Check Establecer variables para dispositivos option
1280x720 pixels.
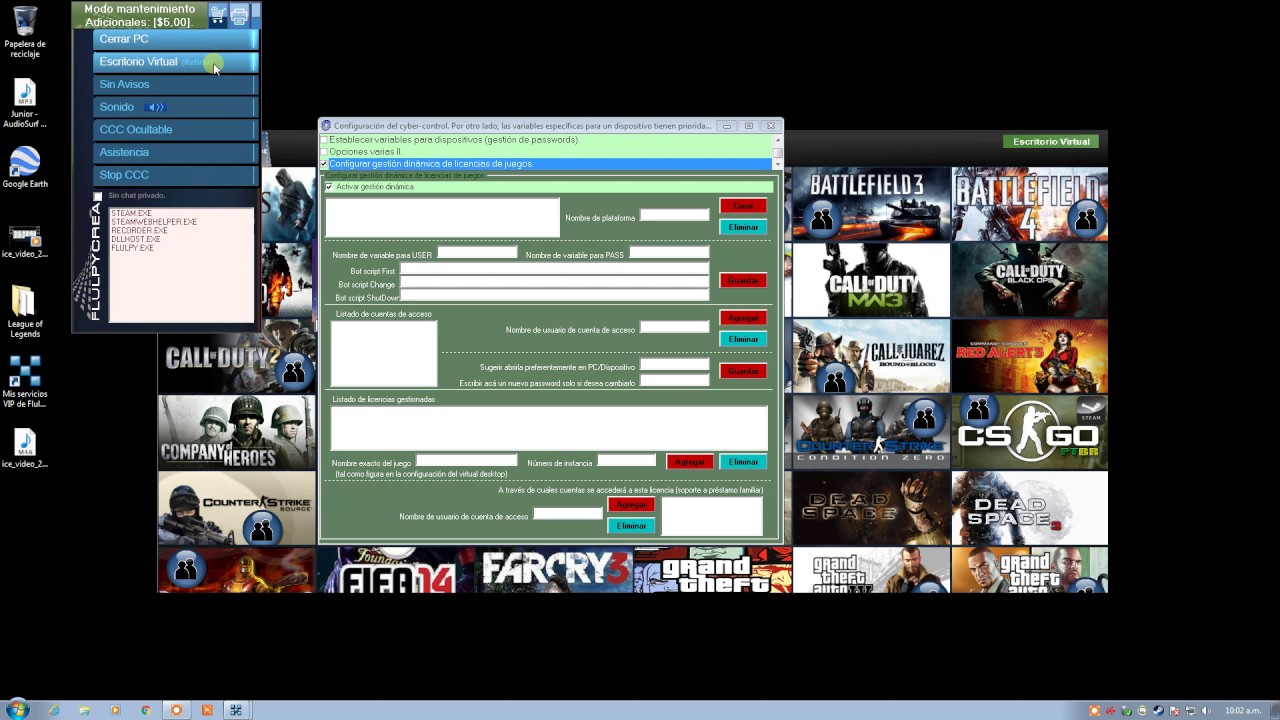324,140
